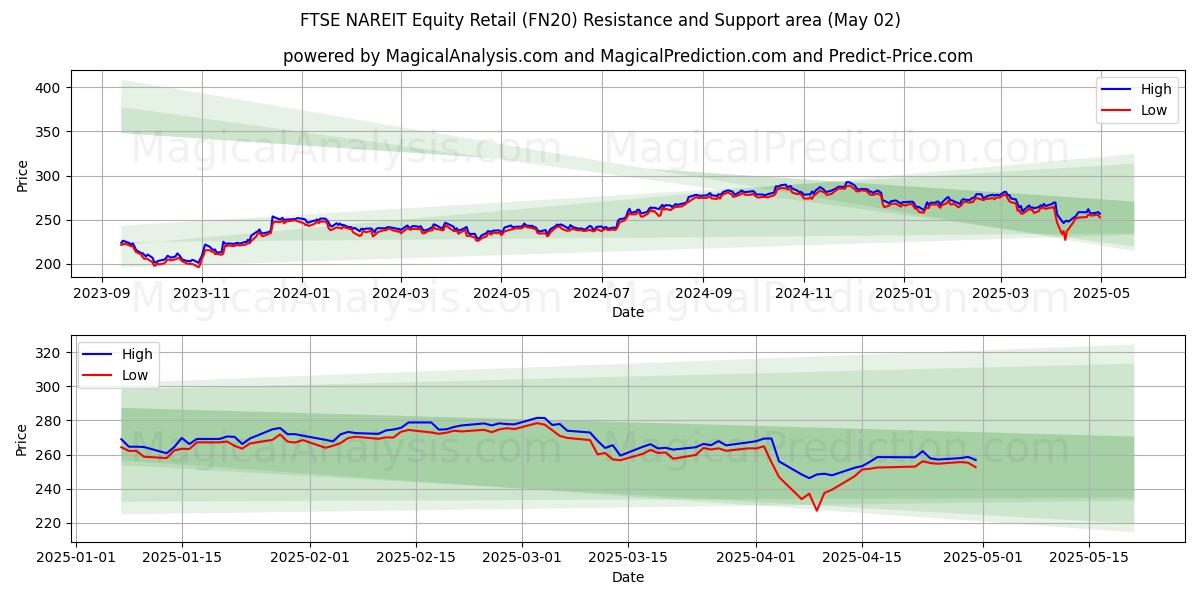The height and width of the screenshot is (600, 1200).
Task: Click the '320' y-axis value on bottom chart
Action: click(50, 353)
